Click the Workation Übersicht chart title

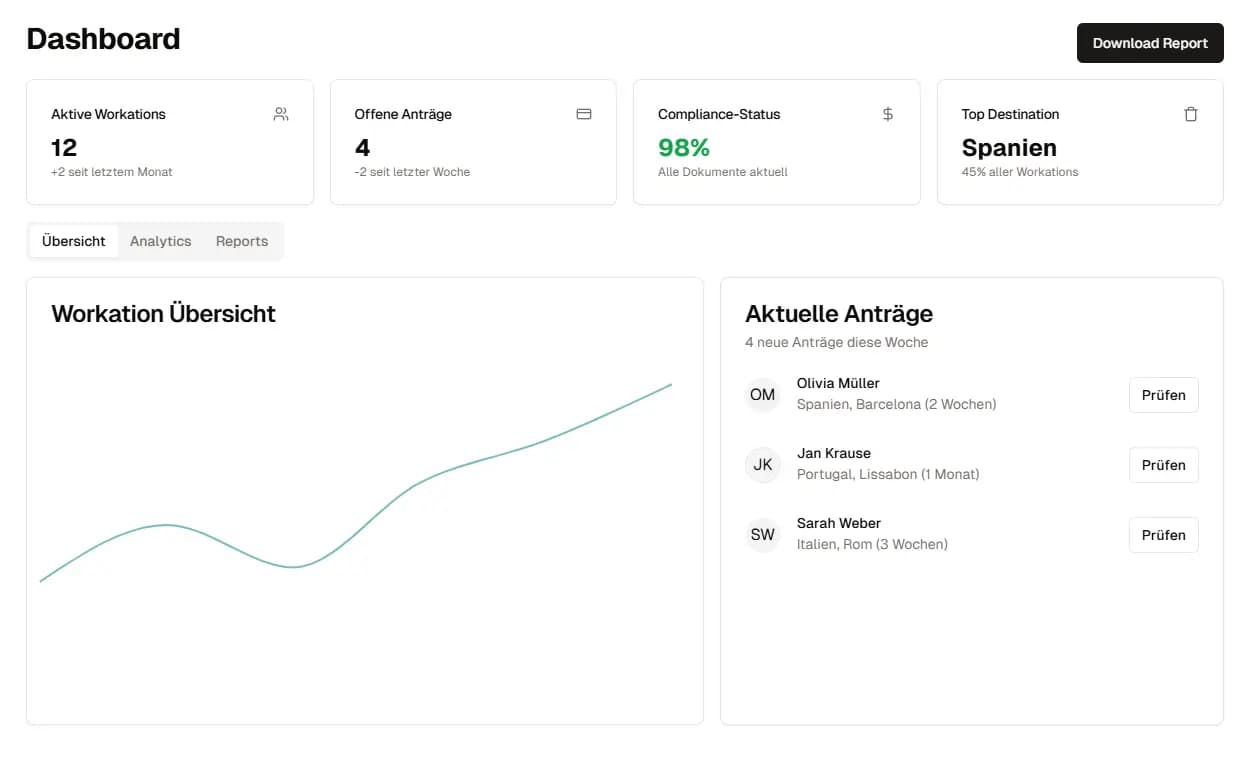163,314
